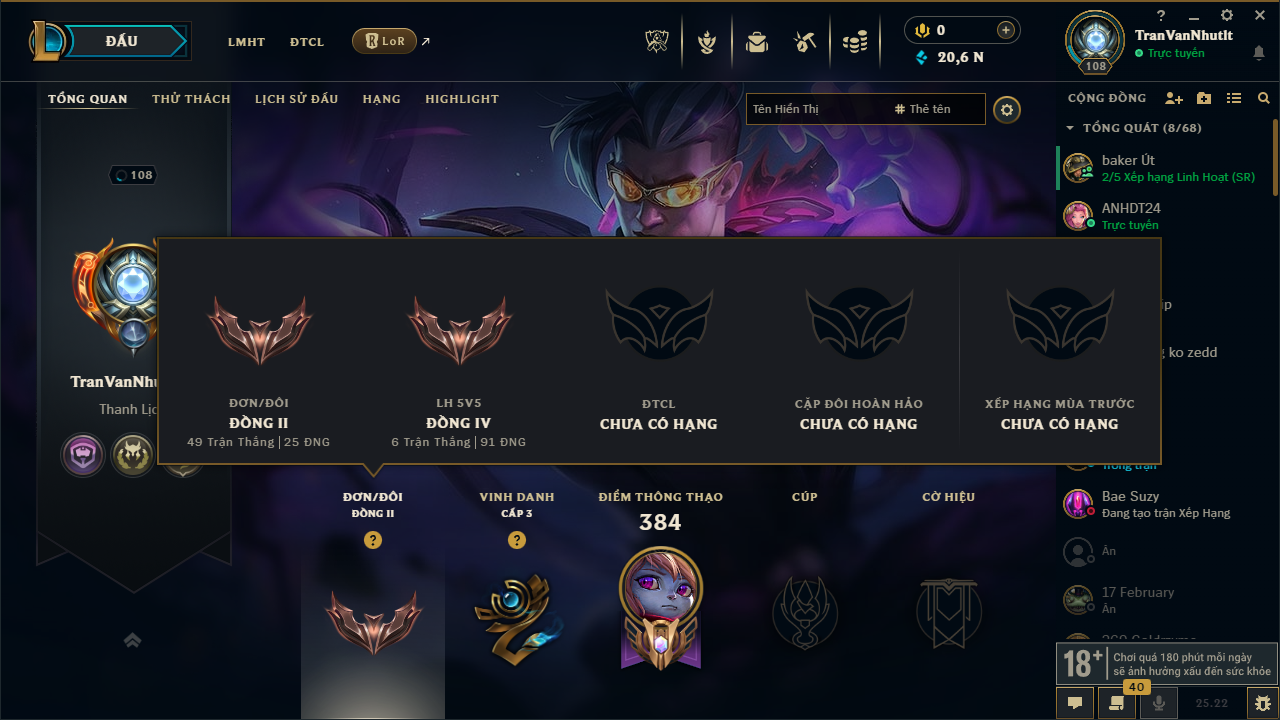Viewport: 1280px width, 720px height.
Task: Switch to the THỬ THÁCH tab
Action: pos(191,99)
